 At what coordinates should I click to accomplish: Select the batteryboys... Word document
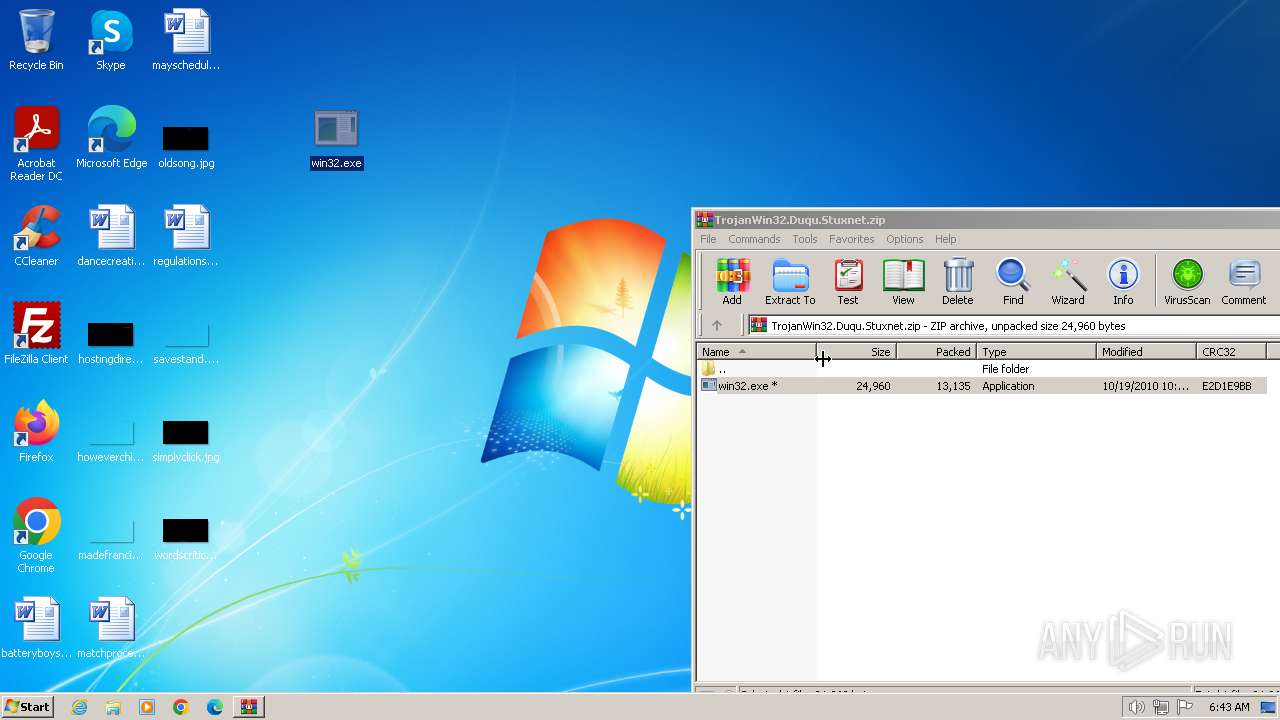(36, 629)
